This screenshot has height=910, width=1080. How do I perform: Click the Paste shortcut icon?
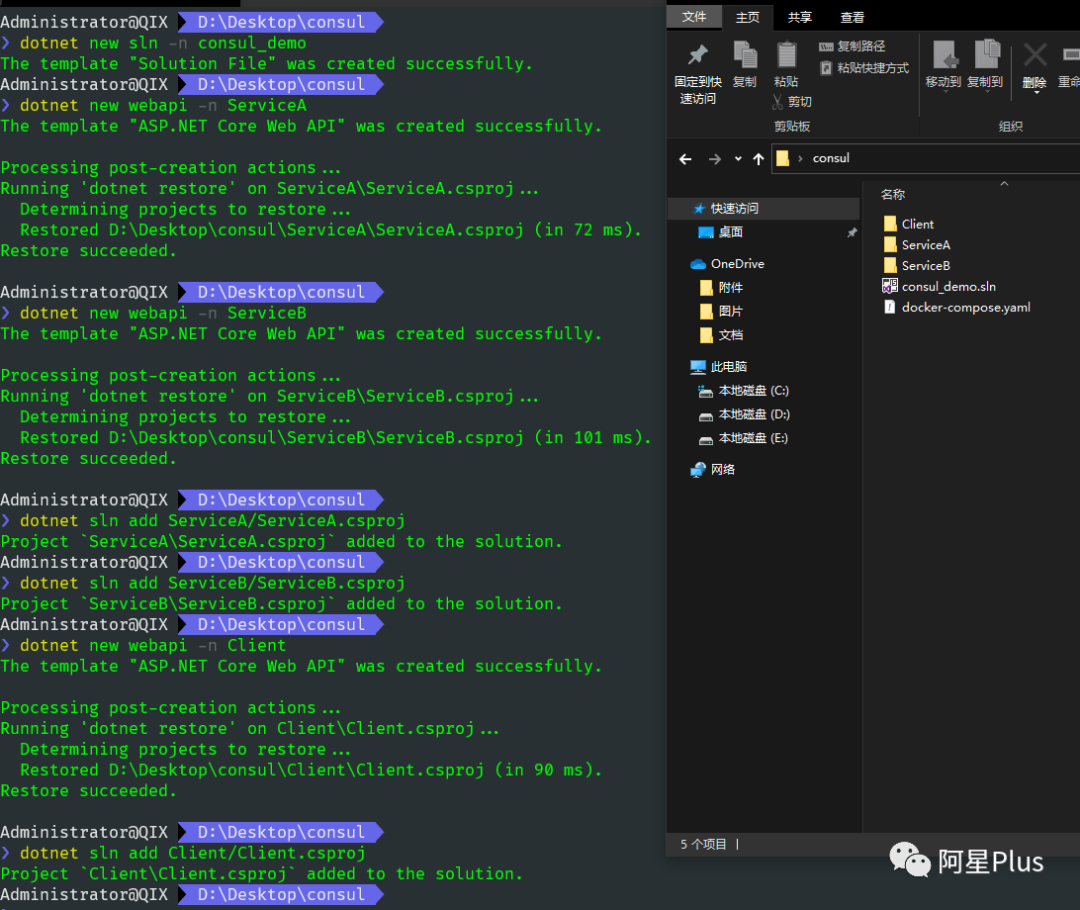click(826, 68)
